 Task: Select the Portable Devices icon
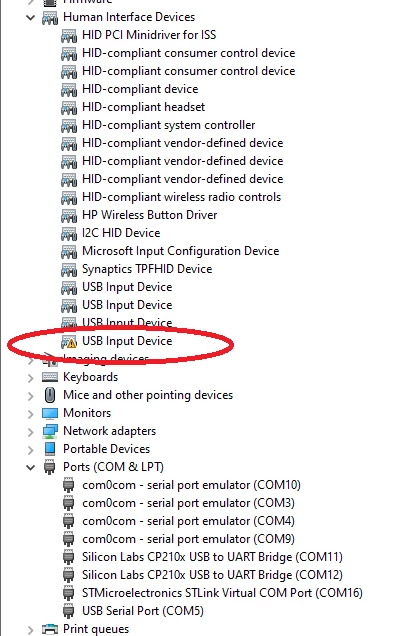click(x=50, y=449)
